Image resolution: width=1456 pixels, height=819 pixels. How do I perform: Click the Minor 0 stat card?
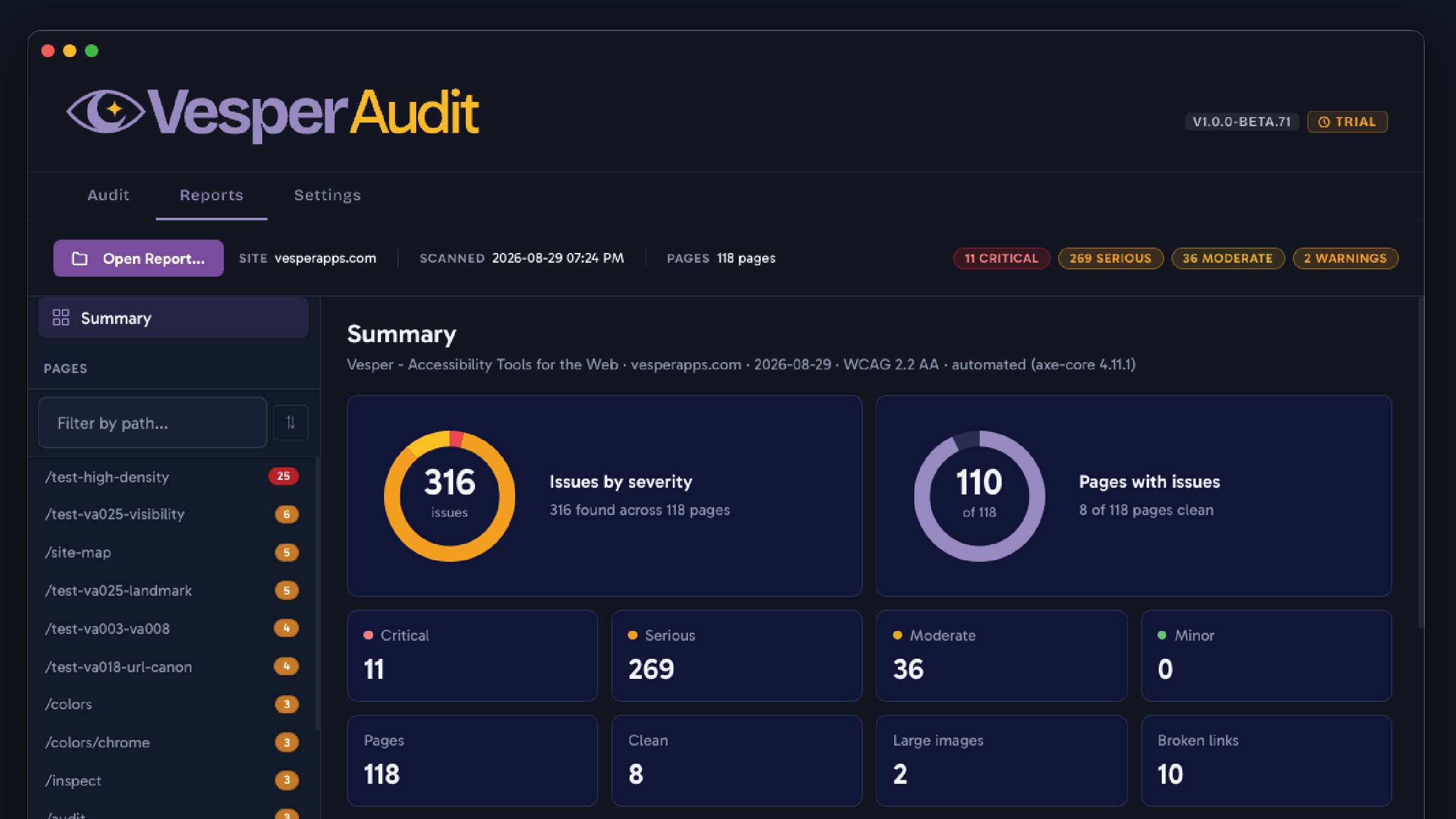point(1266,656)
